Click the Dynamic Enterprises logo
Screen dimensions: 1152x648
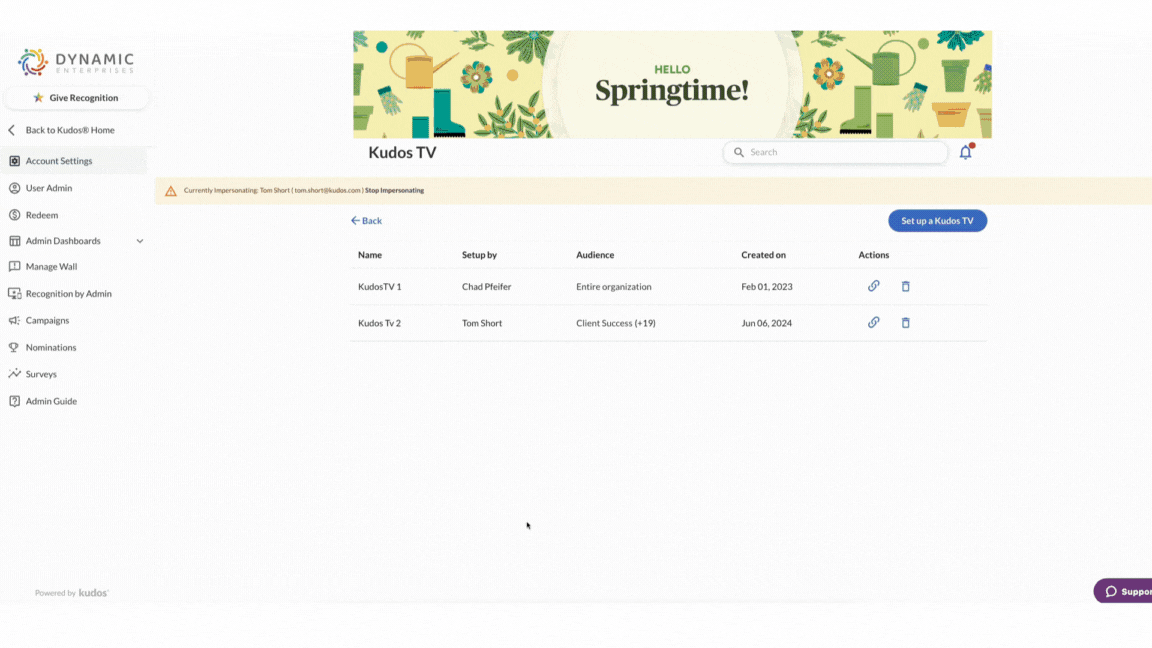[76, 62]
